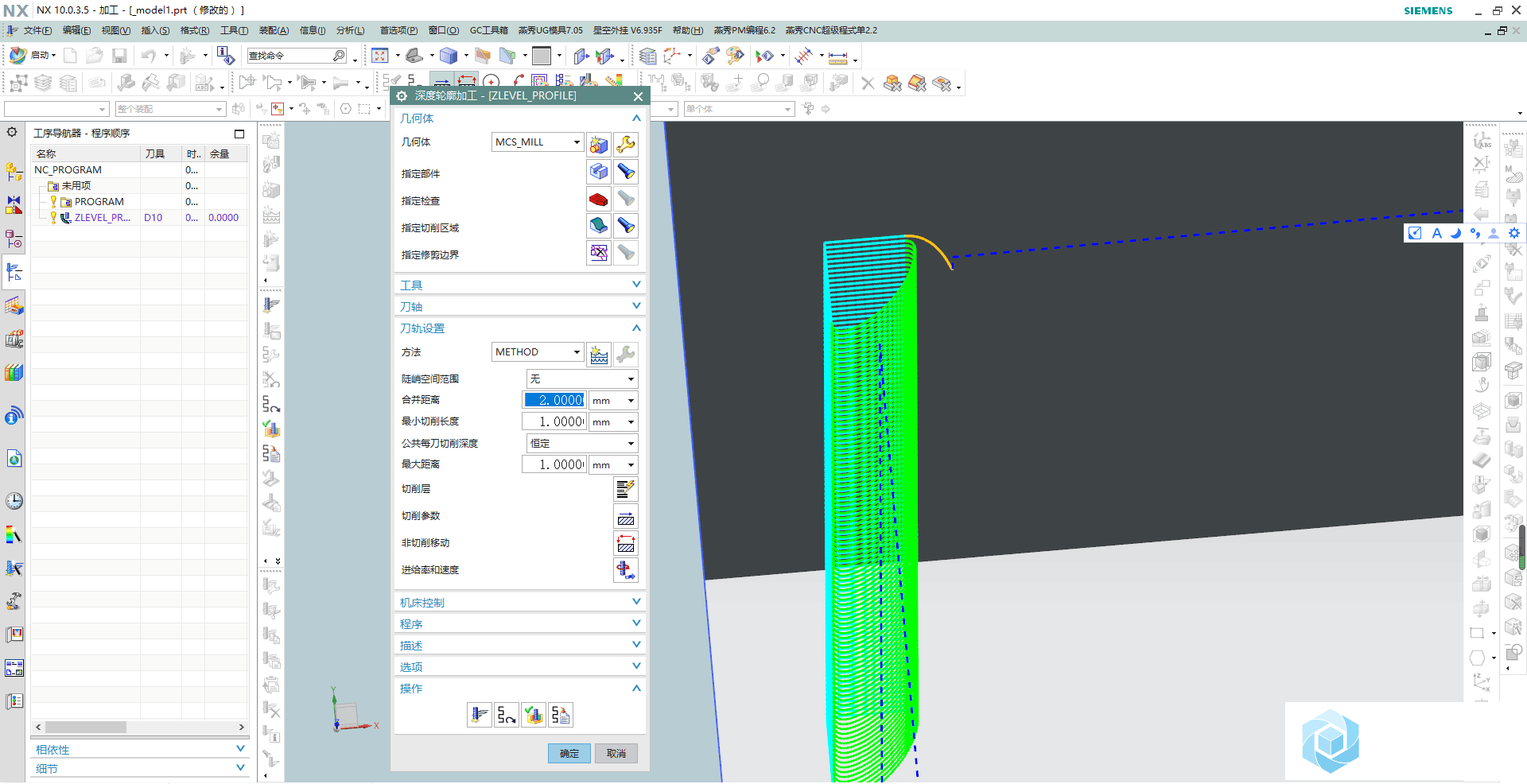
Task: Select the specify trim boundaries (指定修剪边界) icon
Action: (599, 253)
